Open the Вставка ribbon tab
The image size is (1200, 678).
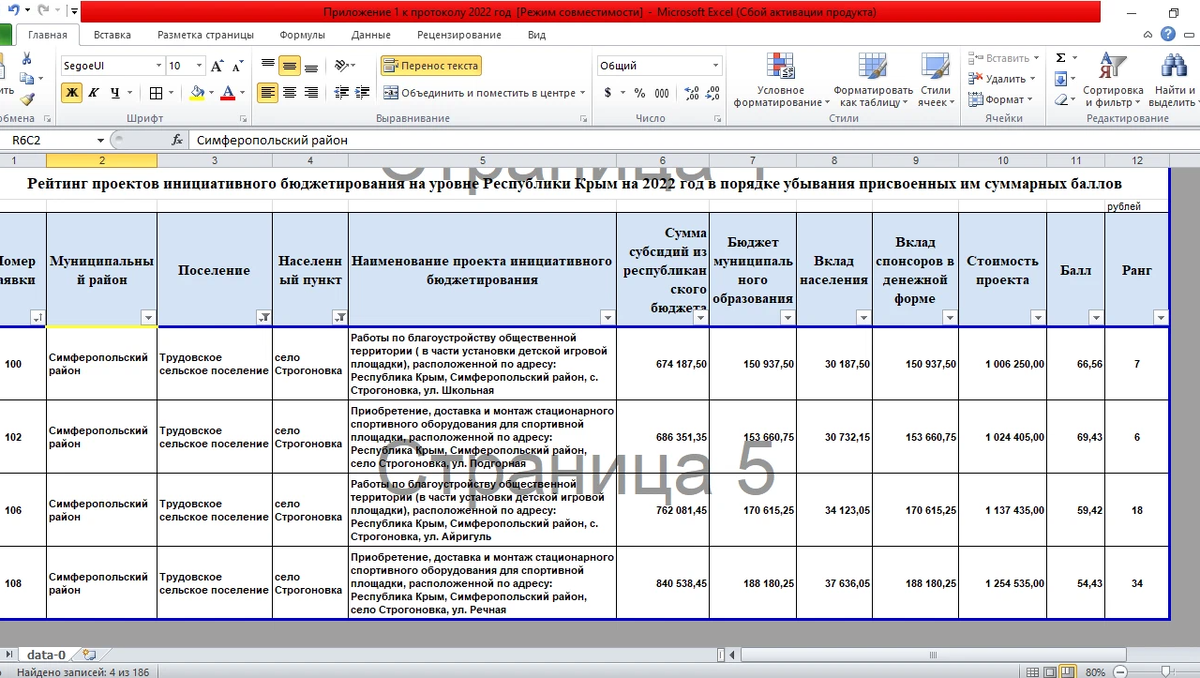(x=112, y=34)
